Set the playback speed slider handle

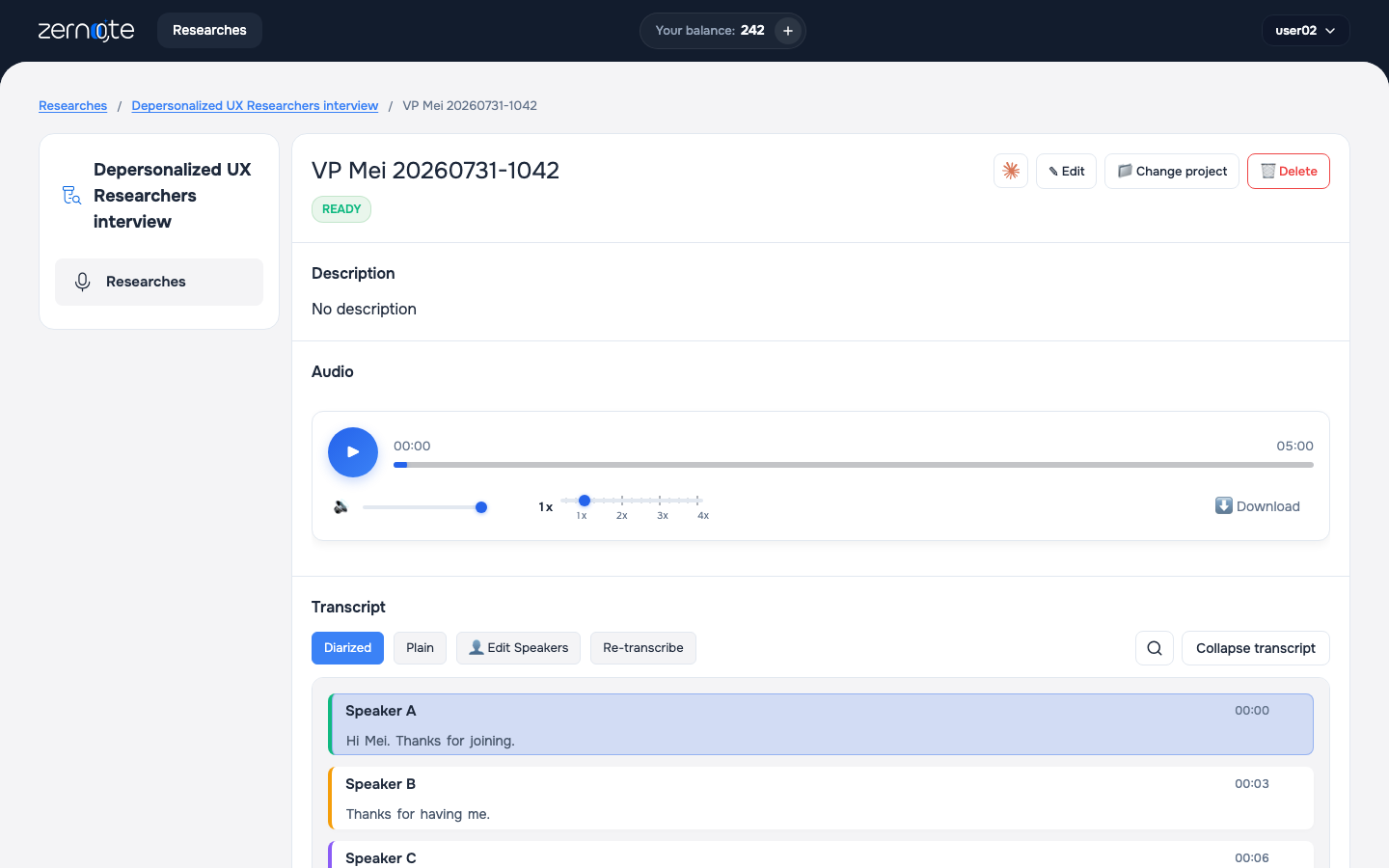coord(585,501)
